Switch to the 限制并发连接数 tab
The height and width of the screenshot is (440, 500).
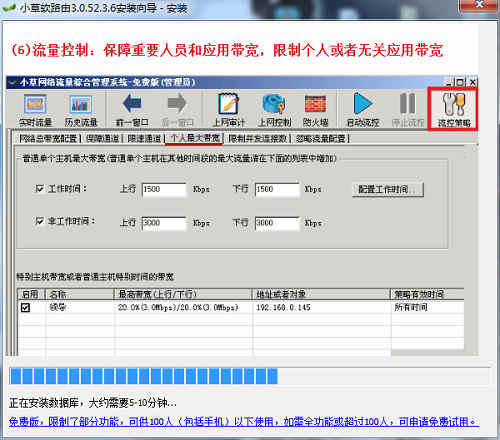point(258,138)
